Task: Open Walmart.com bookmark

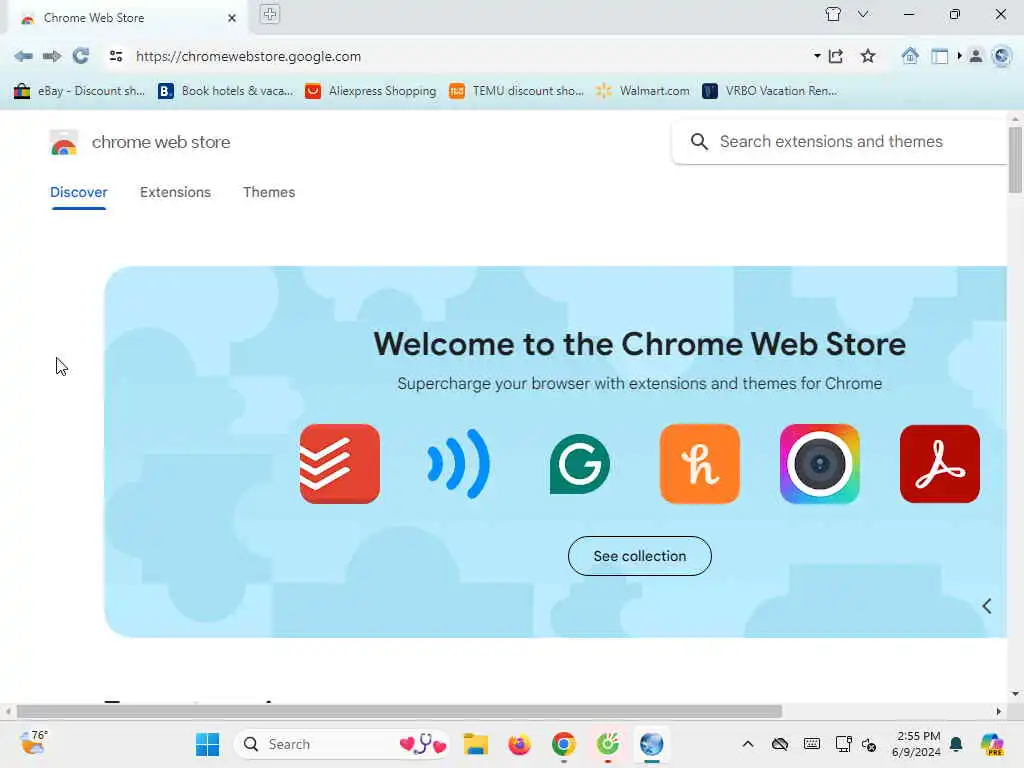Action: [x=643, y=91]
